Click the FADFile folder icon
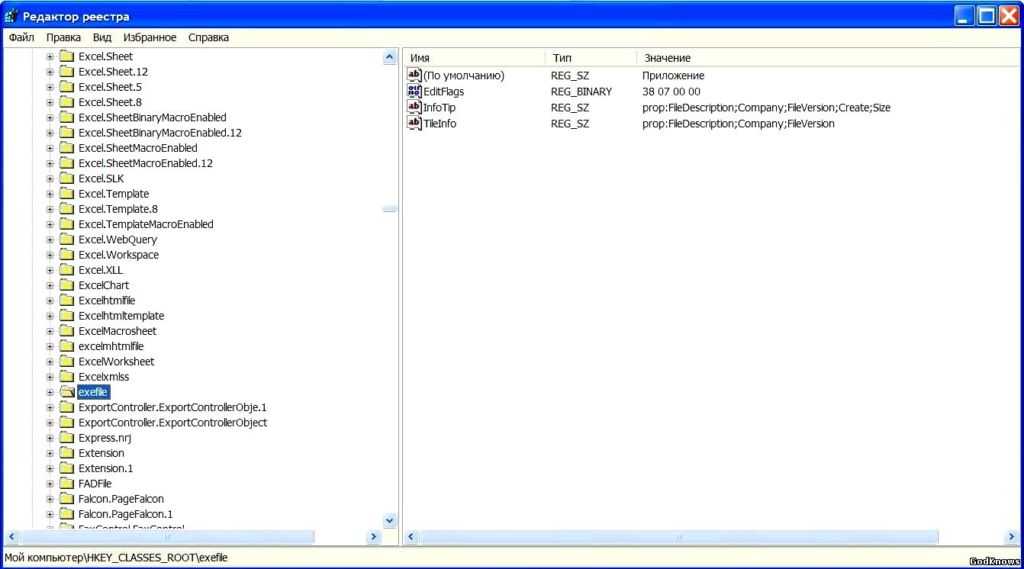This screenshot has width=1024, height=569. [x=67, y=483]
